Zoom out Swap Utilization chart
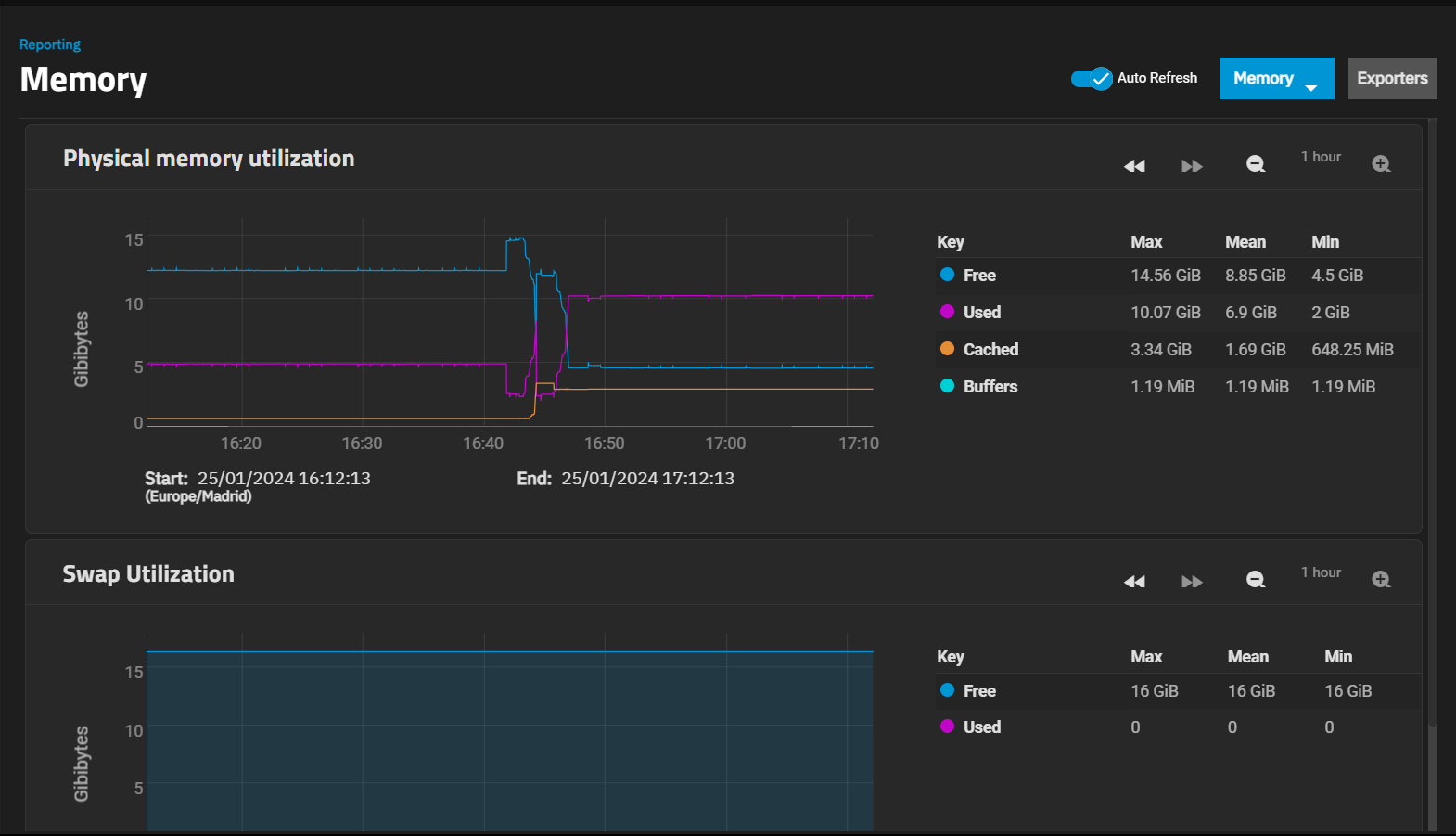Viewport: 1456px width, 836px height. coord(1256,580)
